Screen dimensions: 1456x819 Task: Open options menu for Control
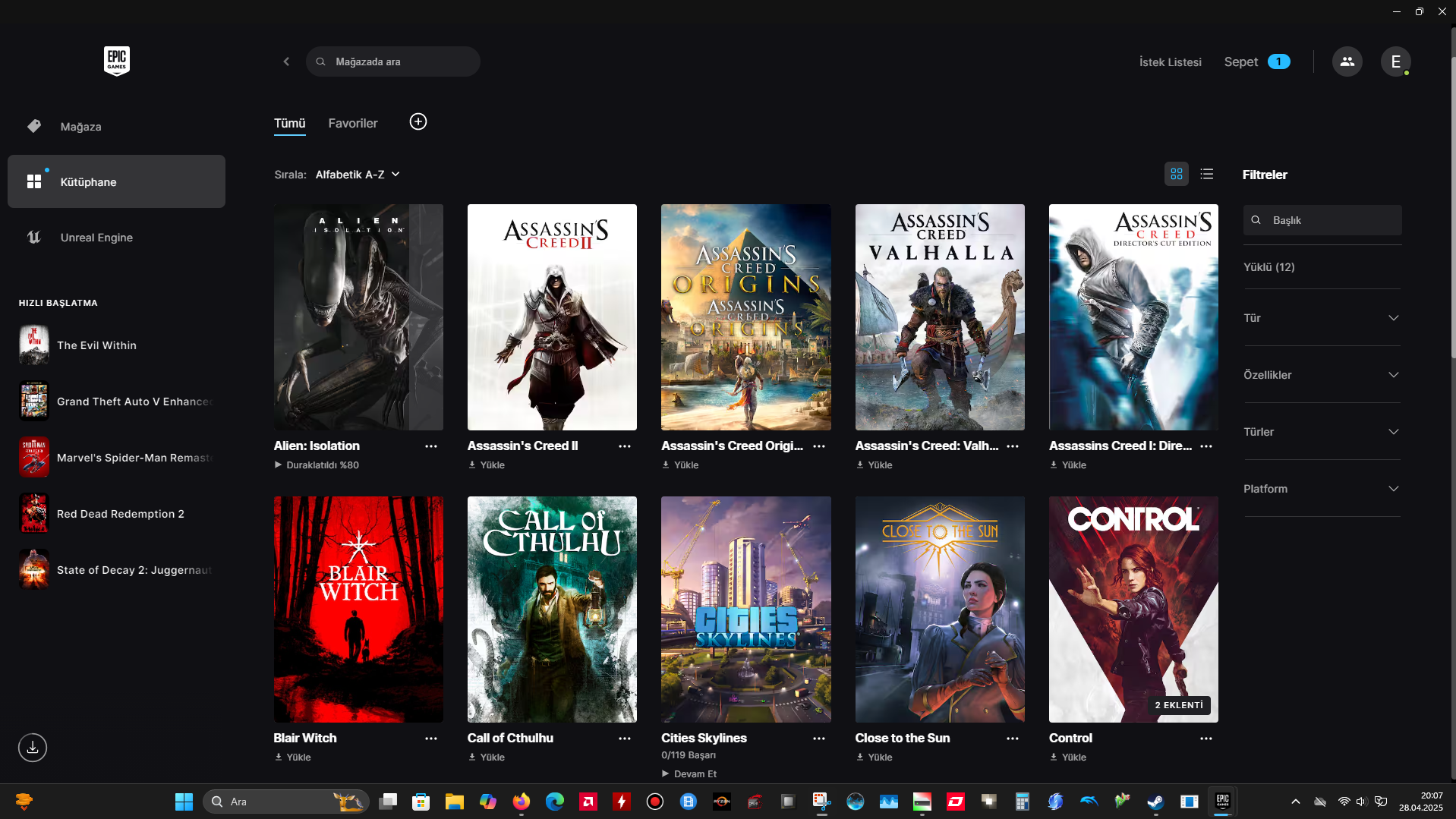(1206, 739)
